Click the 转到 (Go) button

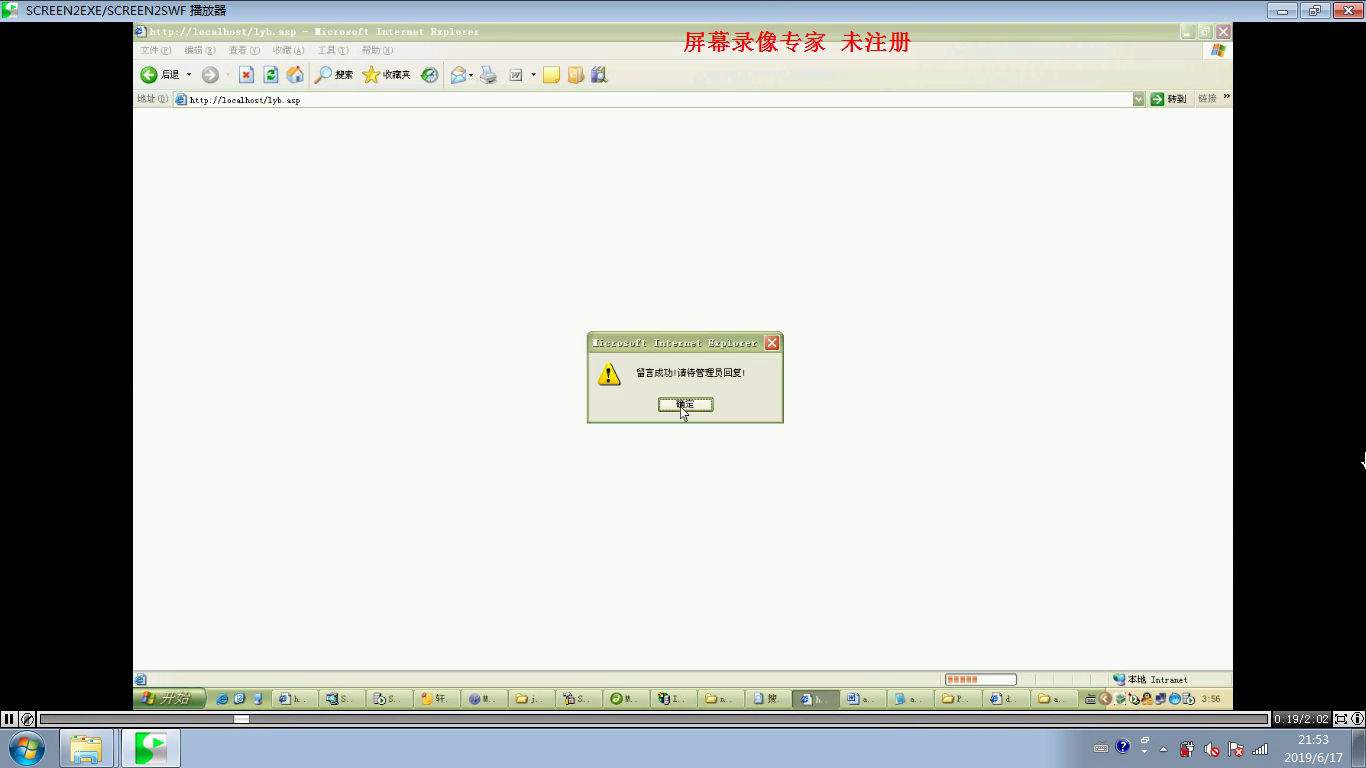pos(1168,99)
